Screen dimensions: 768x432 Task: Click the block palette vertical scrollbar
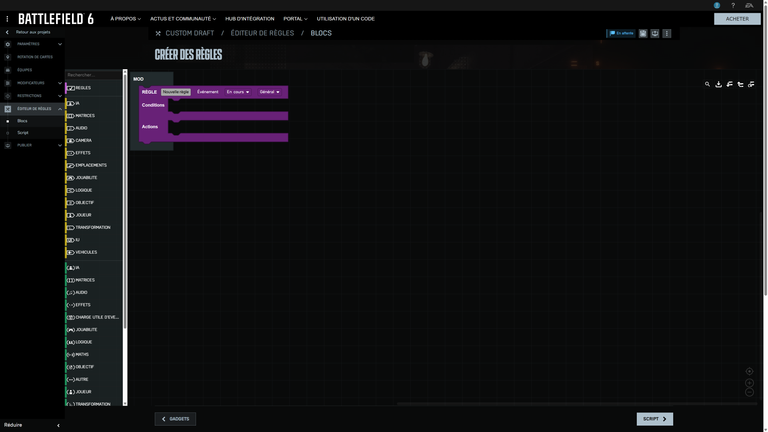125,200
